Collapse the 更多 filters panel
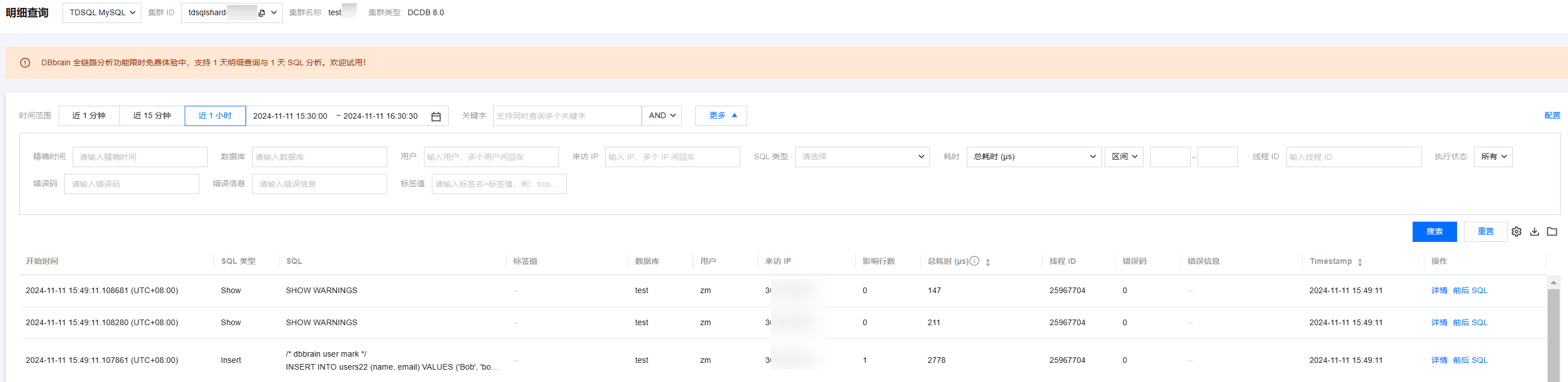1568x382 pixels. (721, 115)
